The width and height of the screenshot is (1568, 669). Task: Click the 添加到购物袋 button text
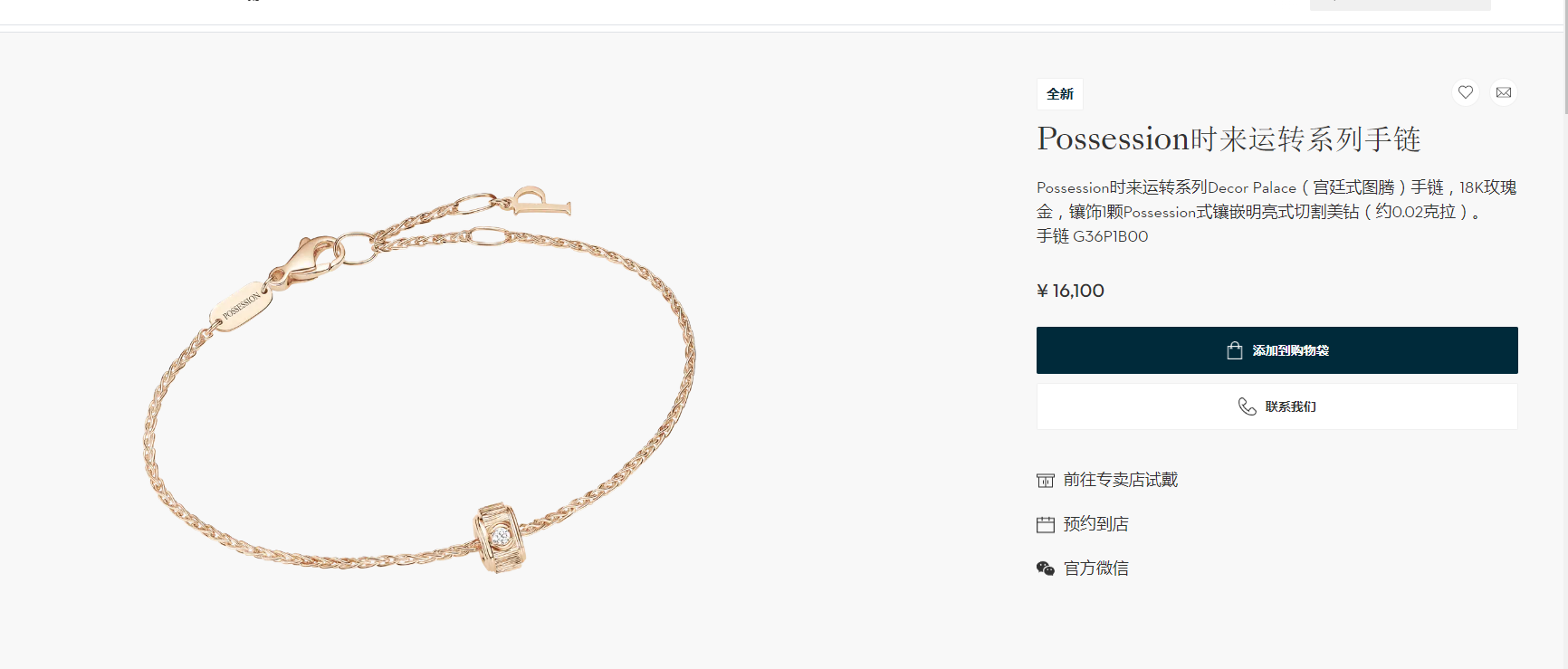coord(1290,350)
